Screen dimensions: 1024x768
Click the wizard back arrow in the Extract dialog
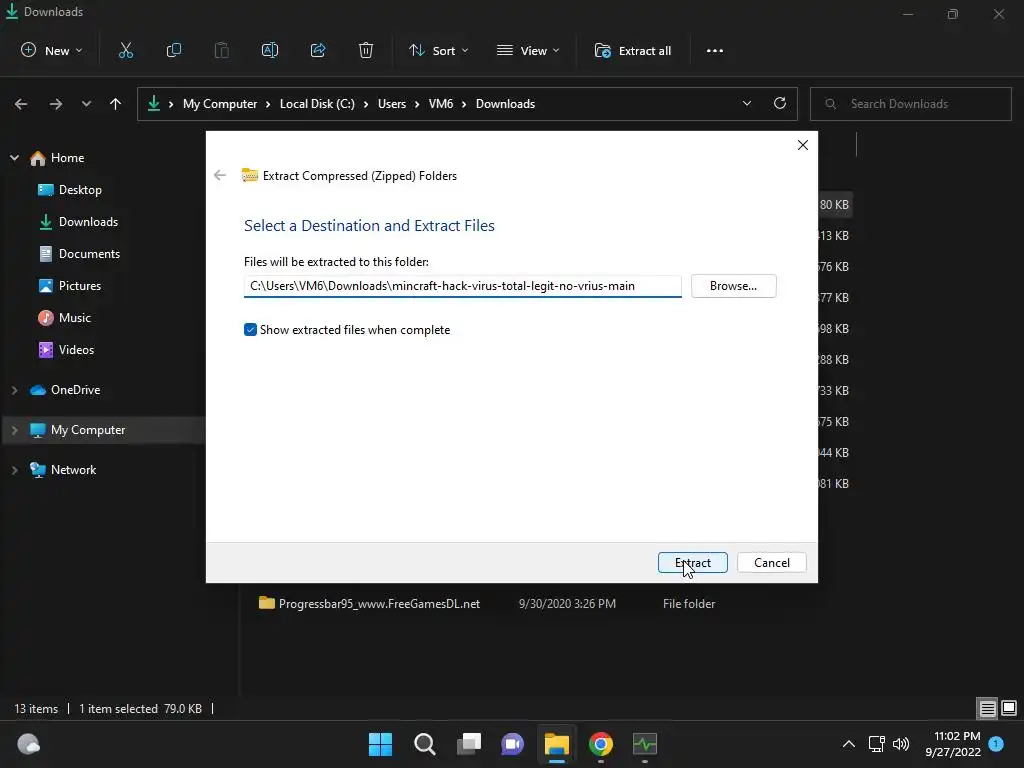point(220,175)
